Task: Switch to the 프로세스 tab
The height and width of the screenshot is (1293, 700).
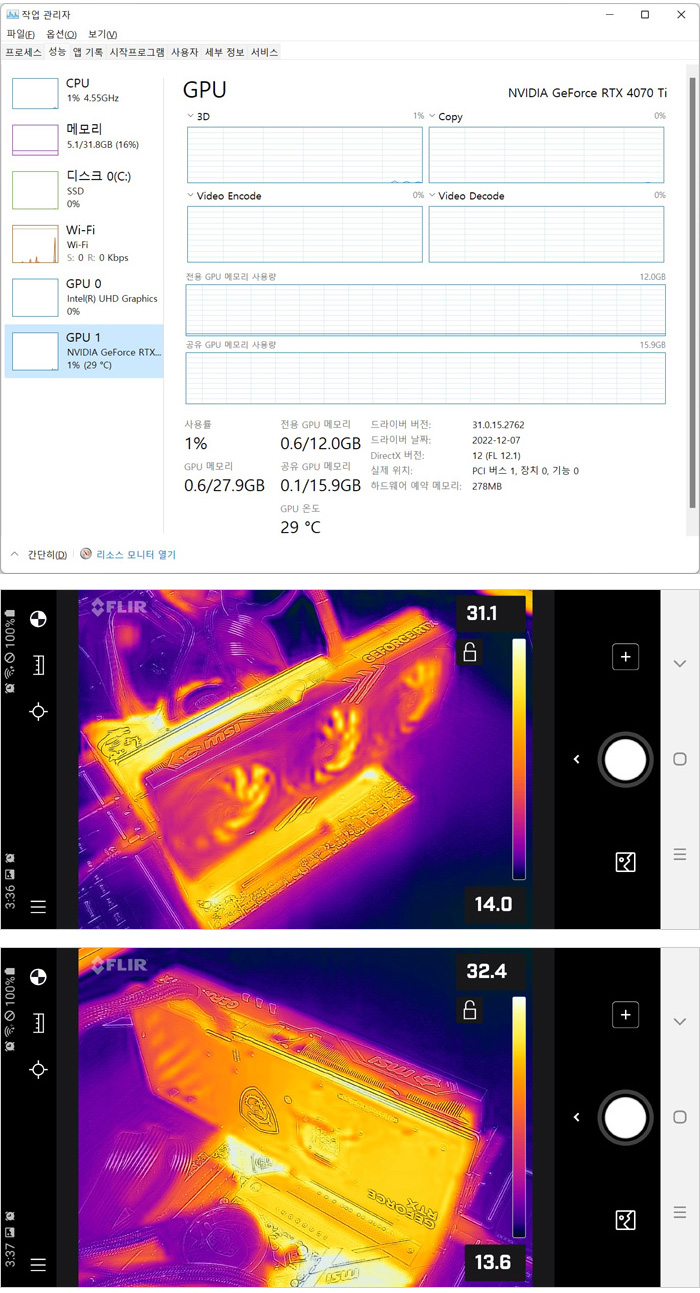Action: [24, 51]
